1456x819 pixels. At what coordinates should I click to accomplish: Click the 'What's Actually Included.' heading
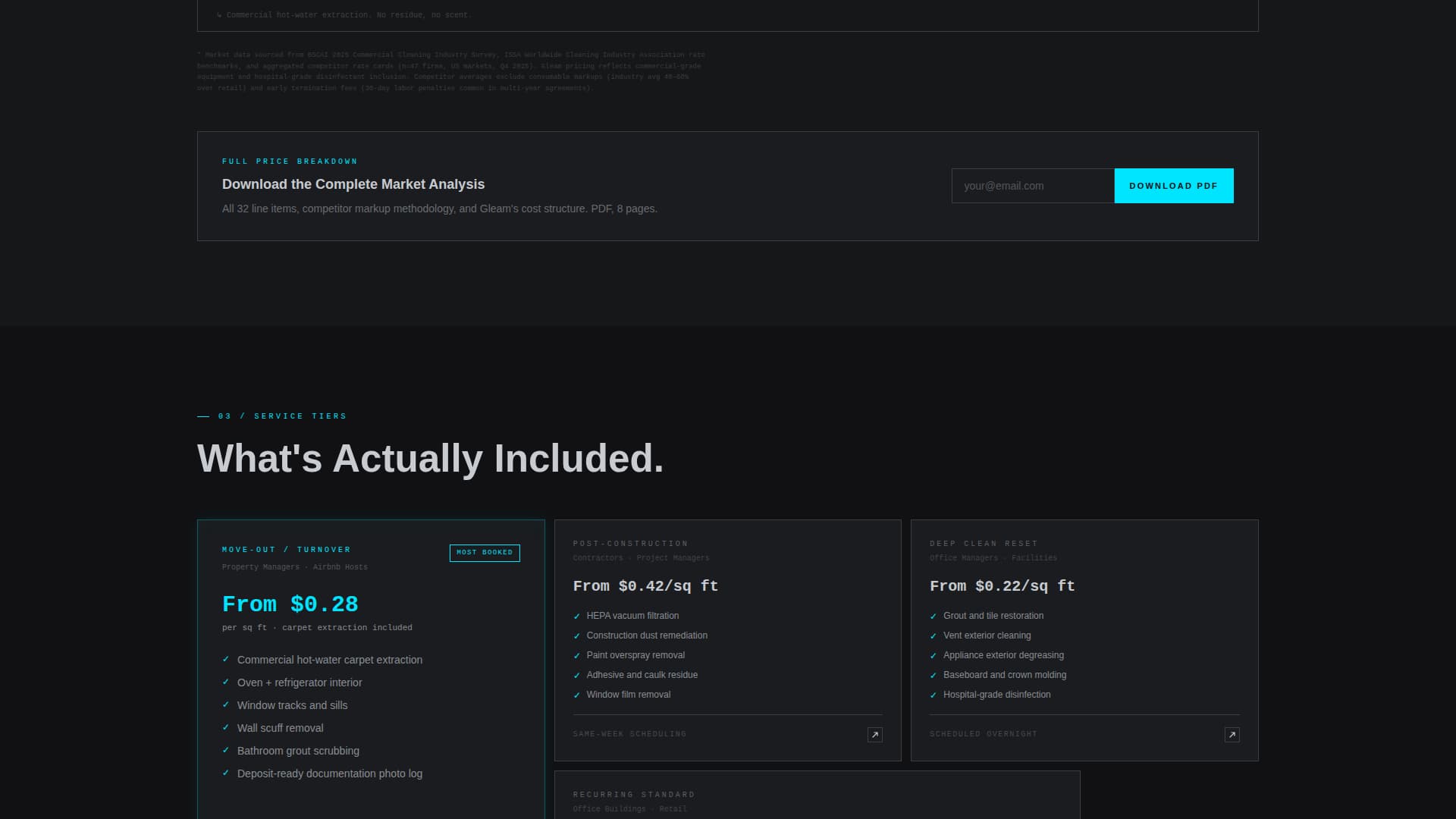pyautogui.click(x=430, y=459)
